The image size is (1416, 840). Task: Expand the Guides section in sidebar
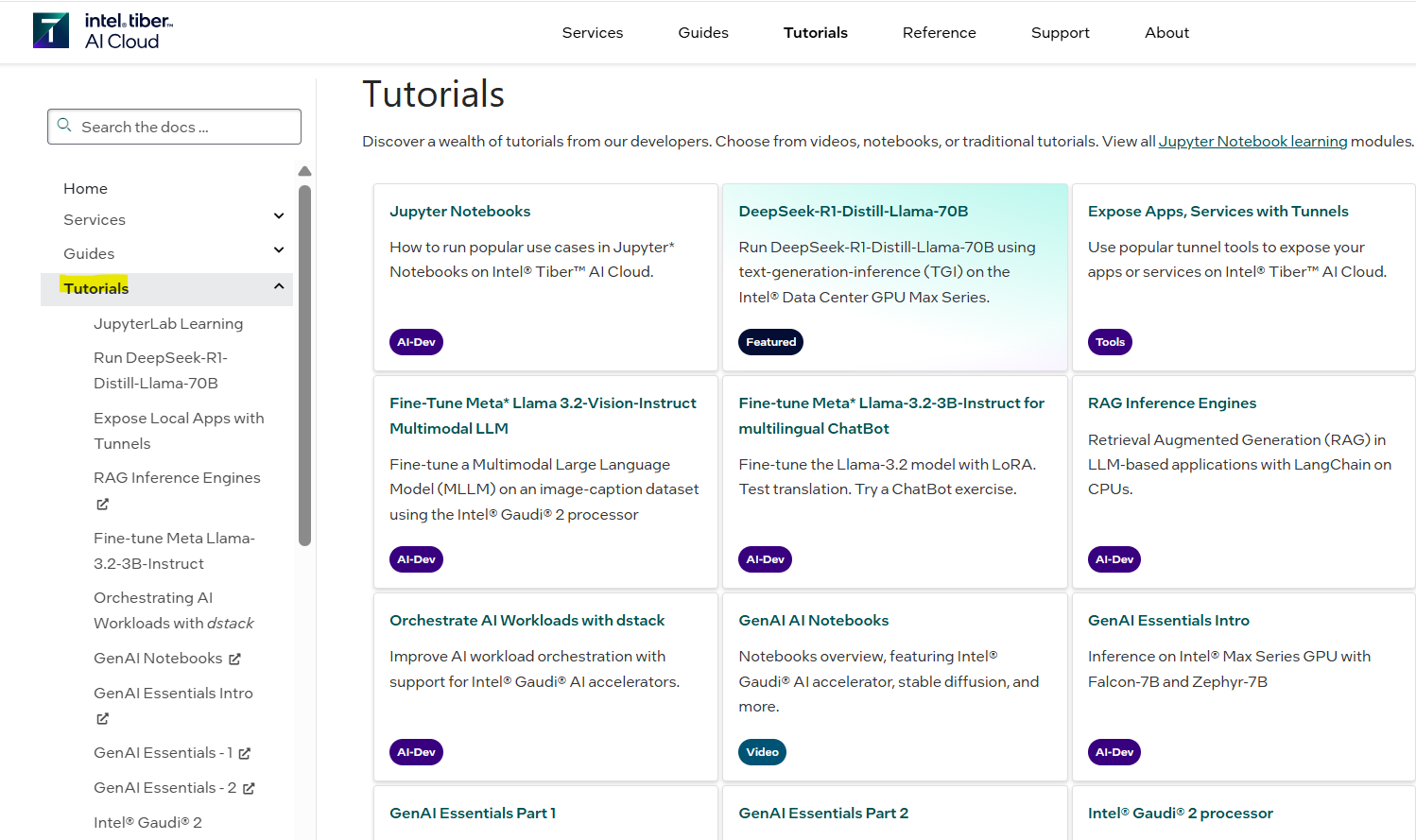[279, 250]
